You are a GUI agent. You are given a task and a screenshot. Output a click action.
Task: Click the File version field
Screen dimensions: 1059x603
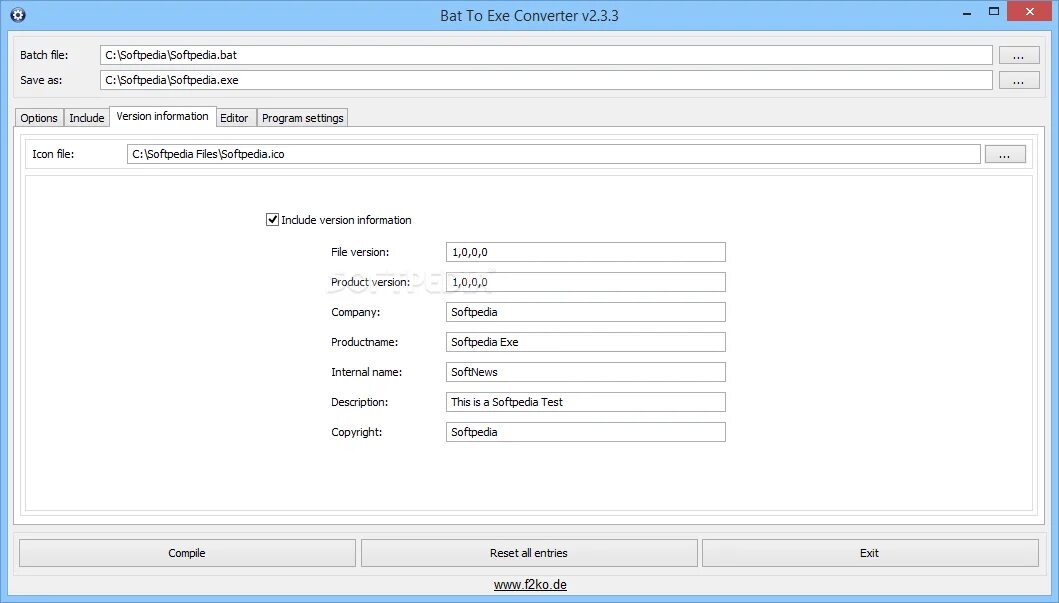click(x=586, y=252)
